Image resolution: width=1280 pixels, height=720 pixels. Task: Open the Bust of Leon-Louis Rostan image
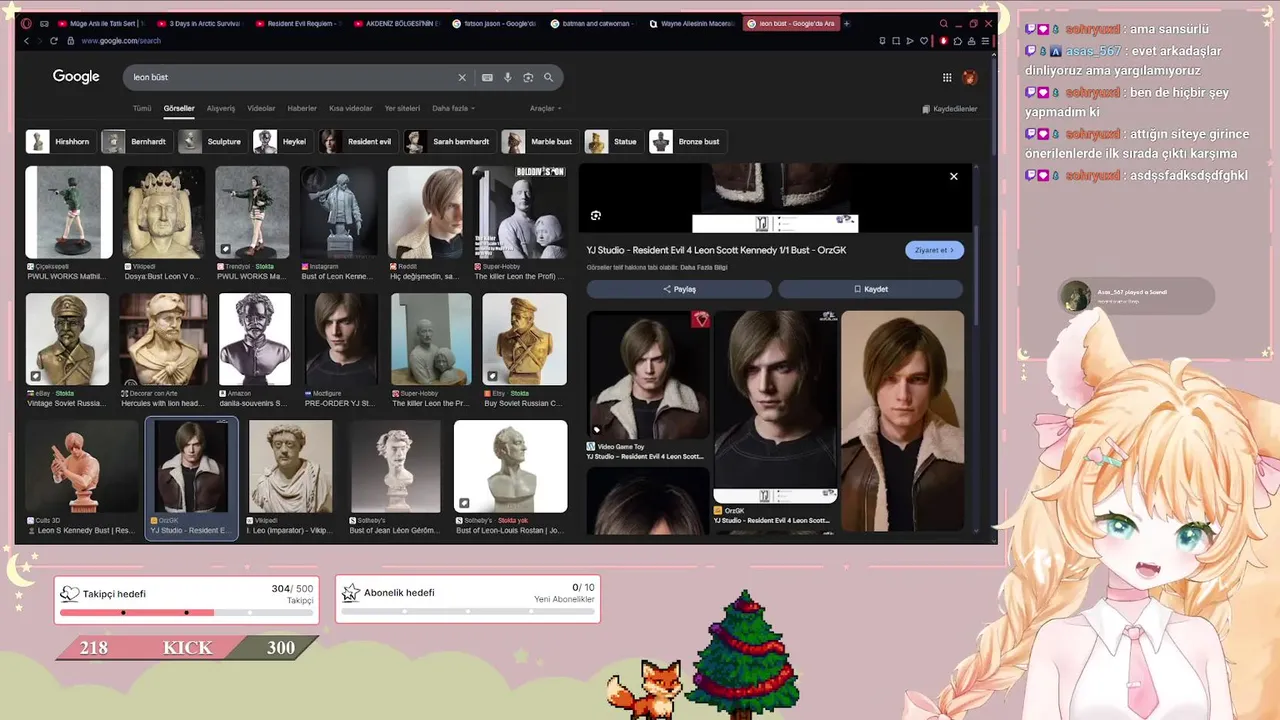click(x=510, y=466)
